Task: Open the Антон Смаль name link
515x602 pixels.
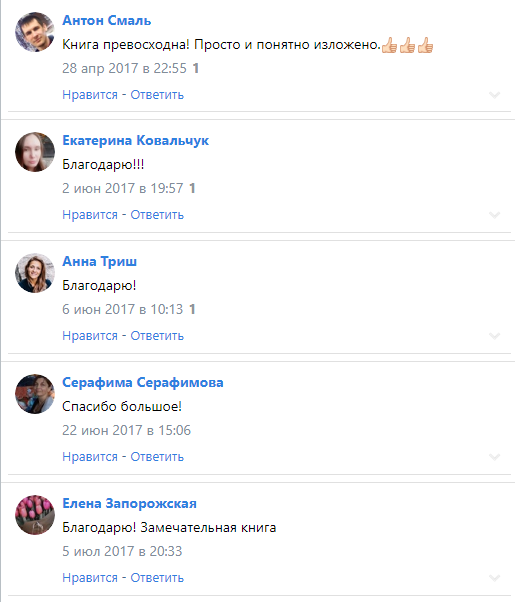Action: [107, 20]
